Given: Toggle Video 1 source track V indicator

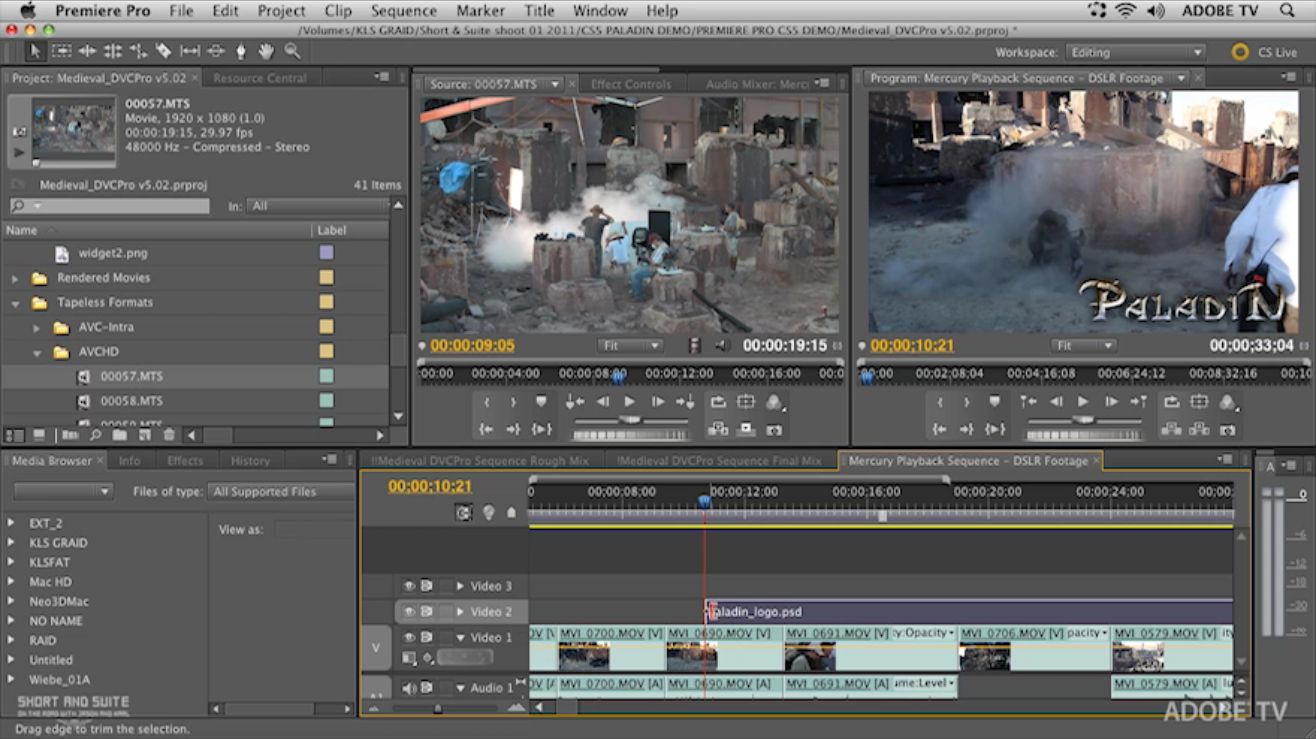Looking at the screenshot, I should (x=376, y=648).
